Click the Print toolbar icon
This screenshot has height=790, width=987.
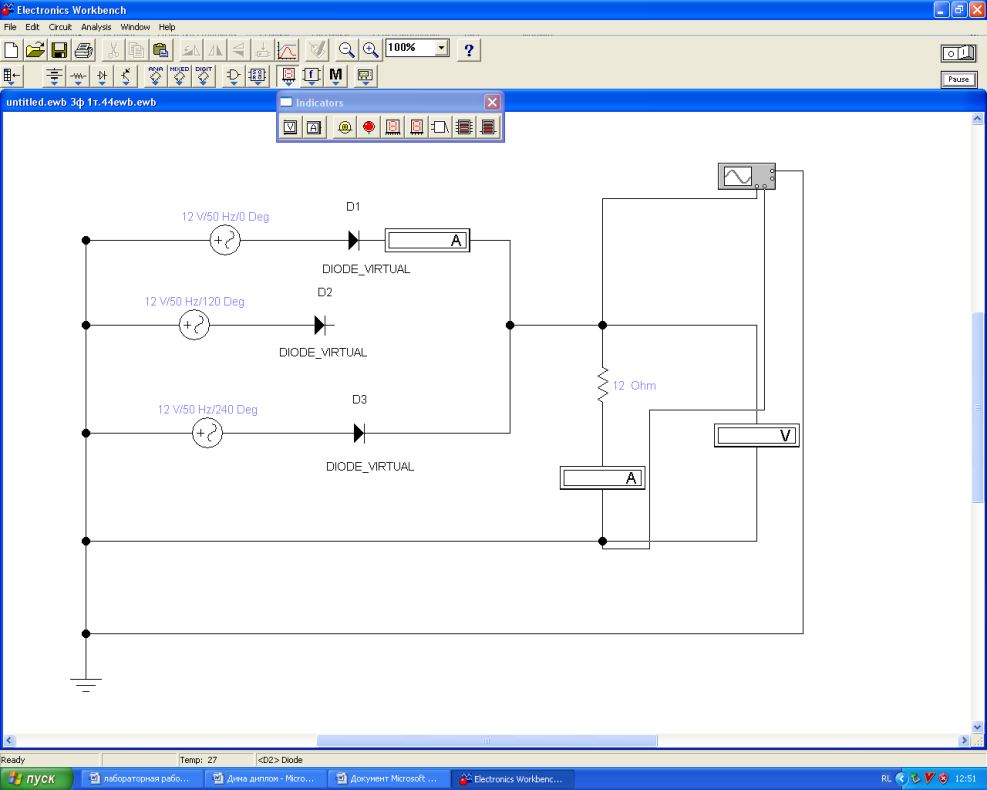84,49
